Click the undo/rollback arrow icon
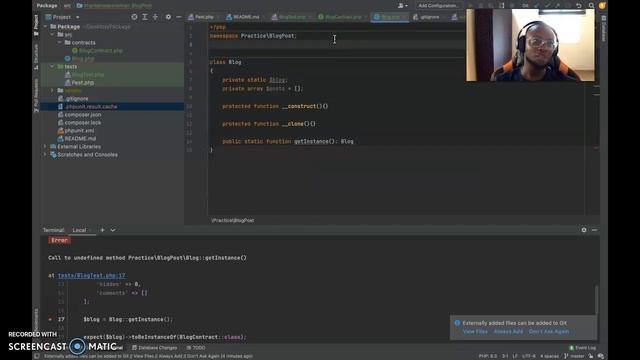640x360 pixels. (578, 6)
